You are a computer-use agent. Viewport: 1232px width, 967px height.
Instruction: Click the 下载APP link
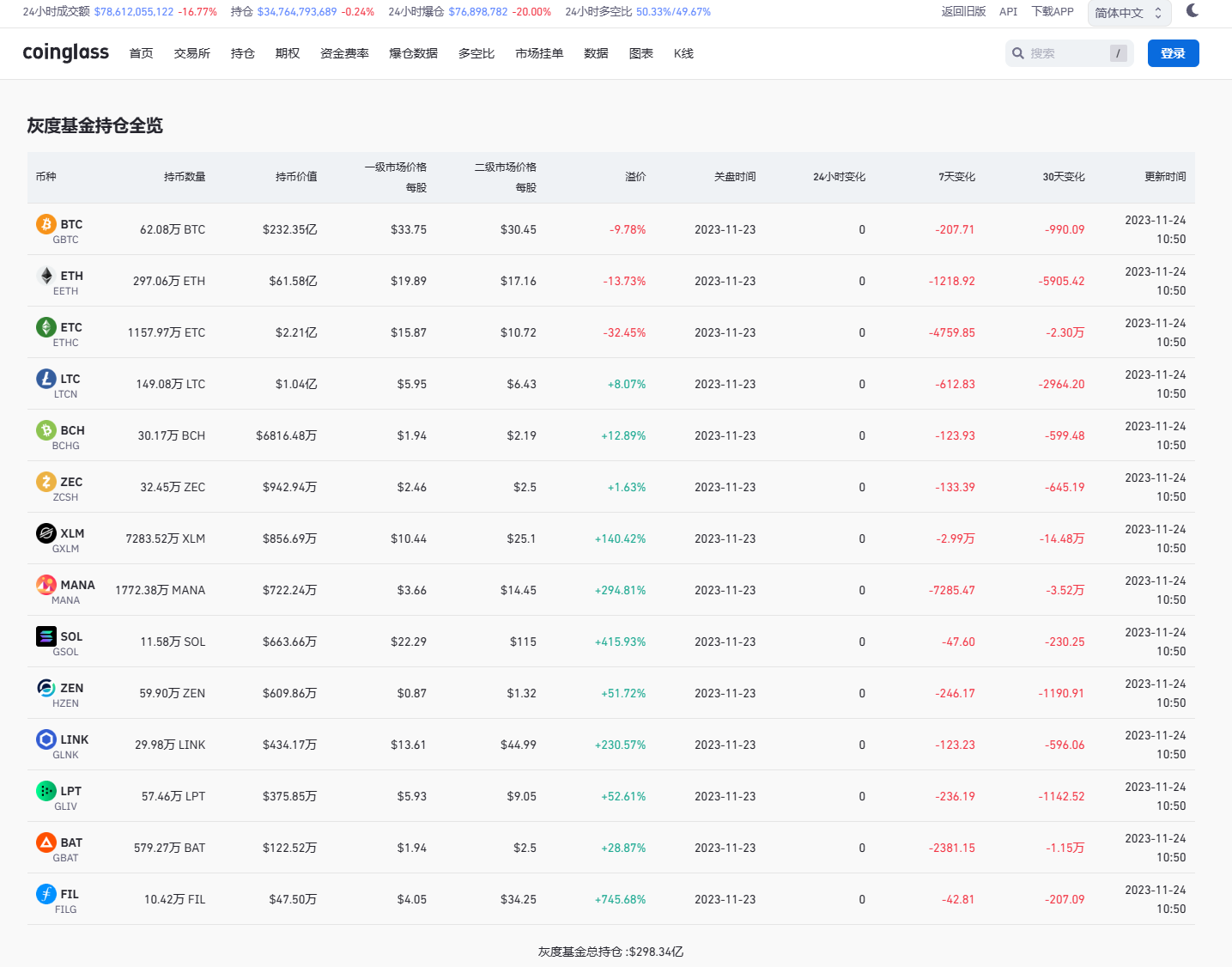pos(1053,11)
